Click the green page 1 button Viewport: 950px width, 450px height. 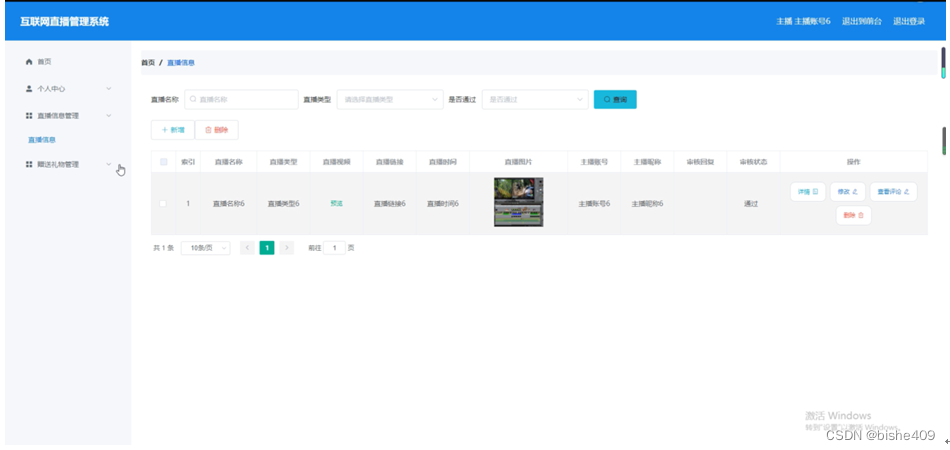pyautogui.click(x=267, y=248)
